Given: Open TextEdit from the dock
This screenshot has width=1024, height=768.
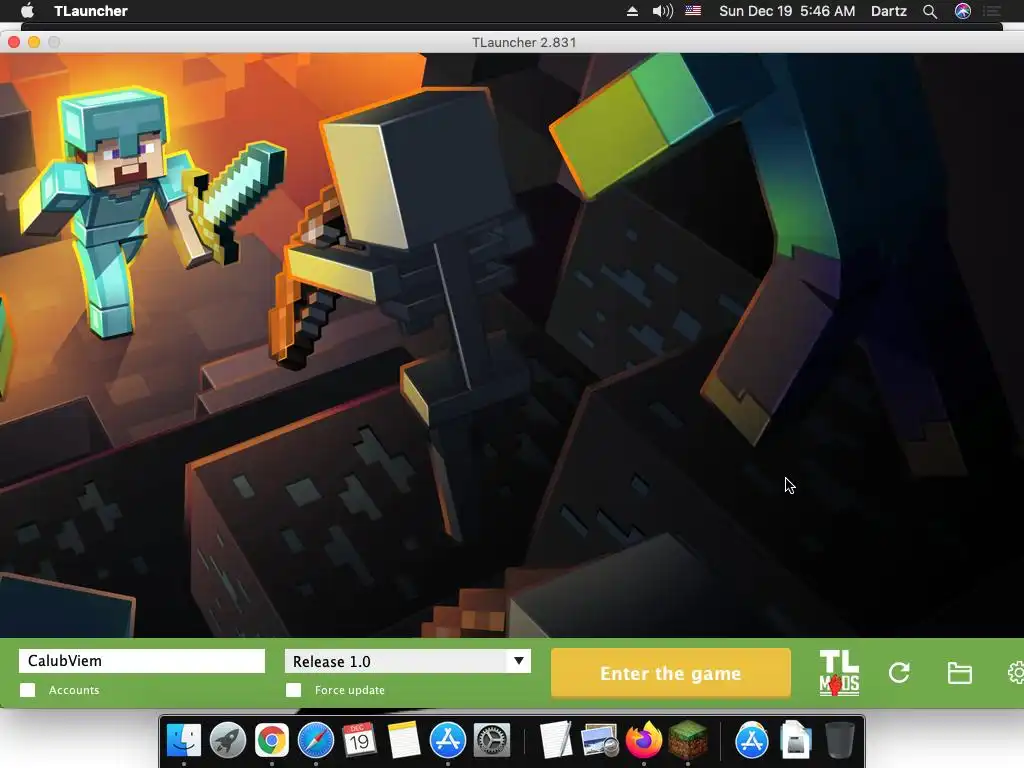Looking at the screenshot, I should 556,741.
